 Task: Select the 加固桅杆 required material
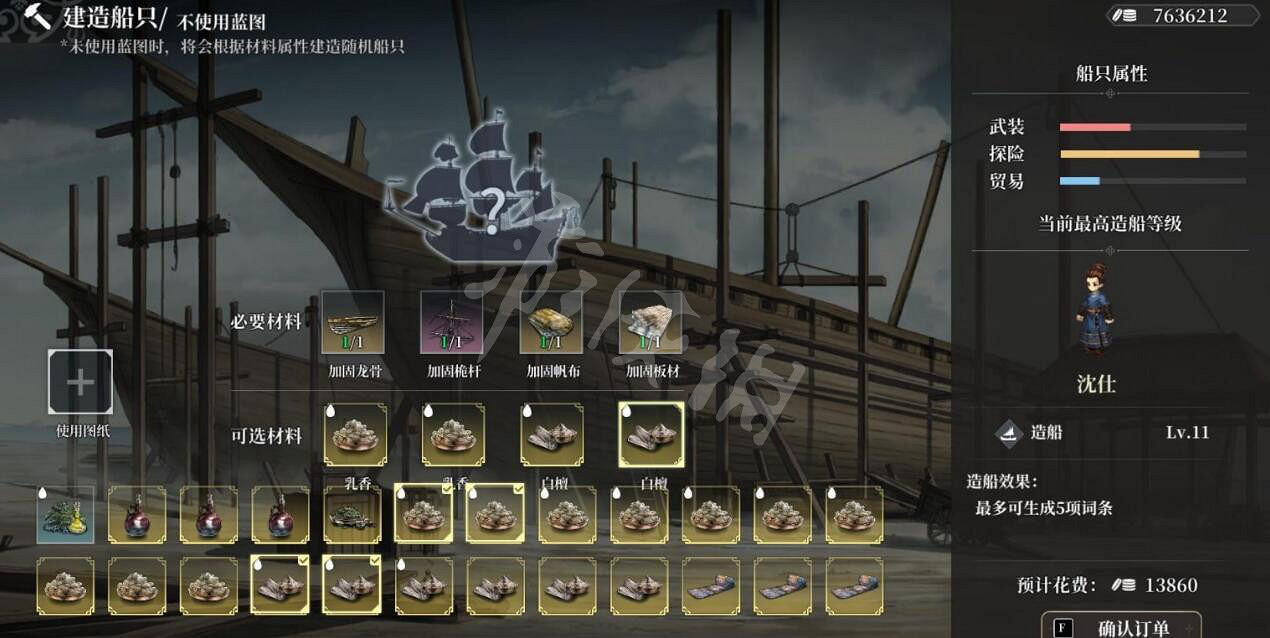[x=451, y=322]
